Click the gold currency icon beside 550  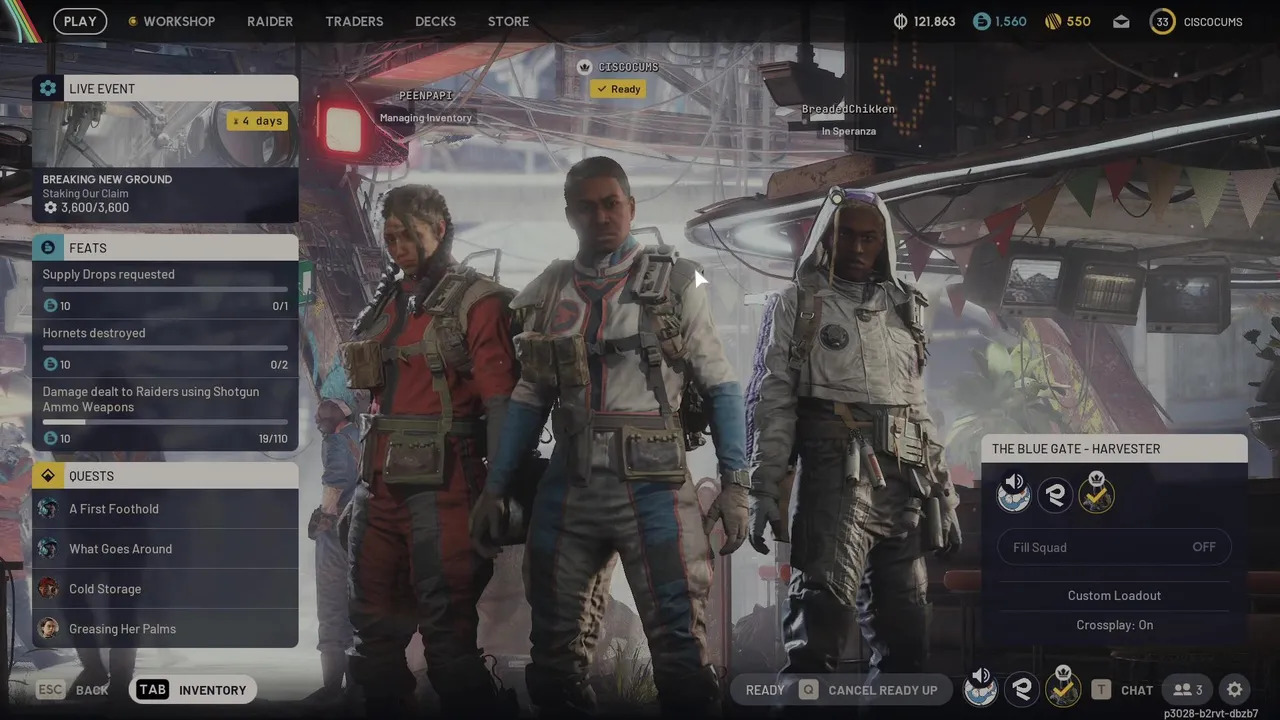[x=1053, y=21]
